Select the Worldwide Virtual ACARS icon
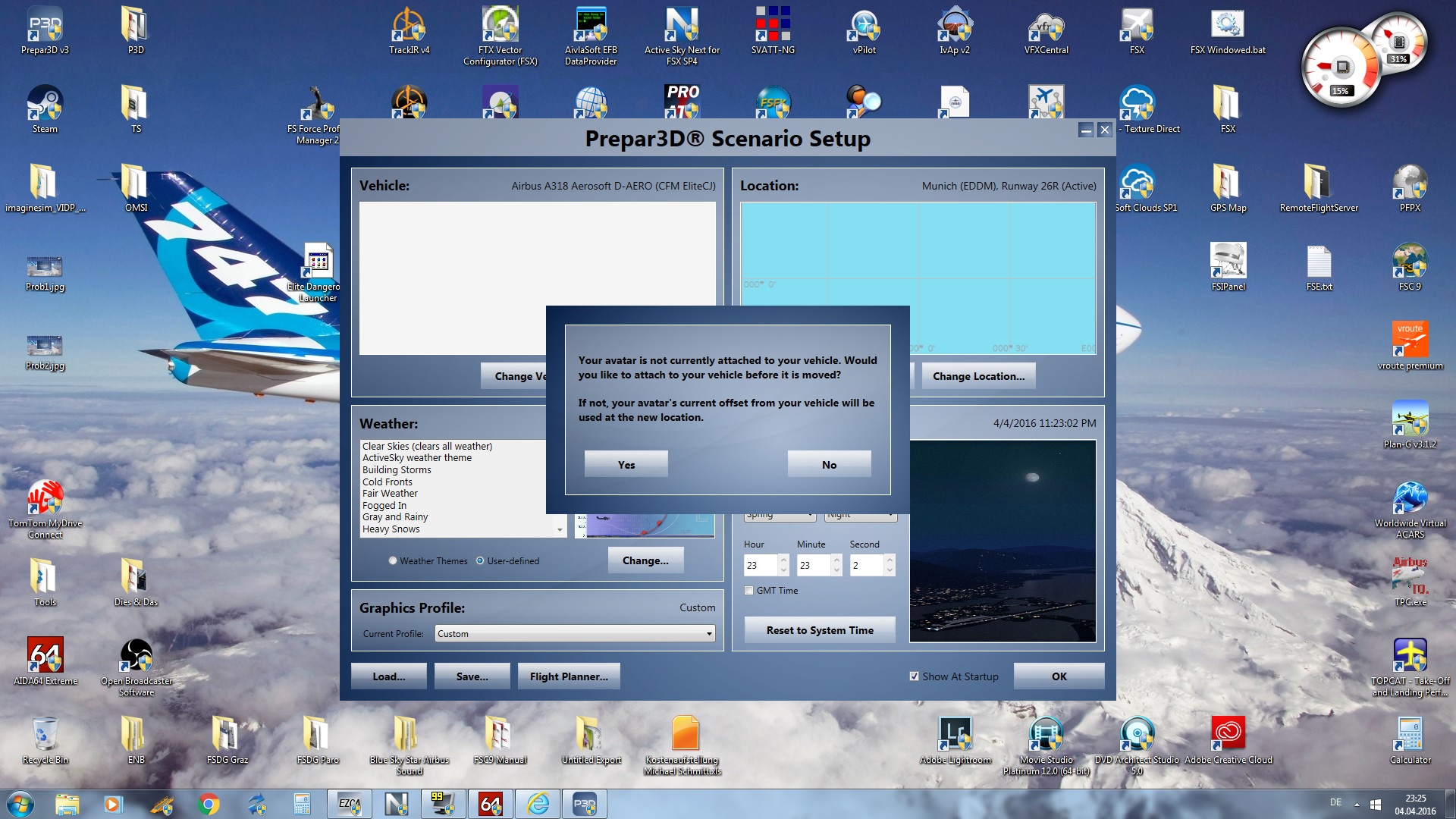The image size is (1456, 819). tap(1410, 510)
